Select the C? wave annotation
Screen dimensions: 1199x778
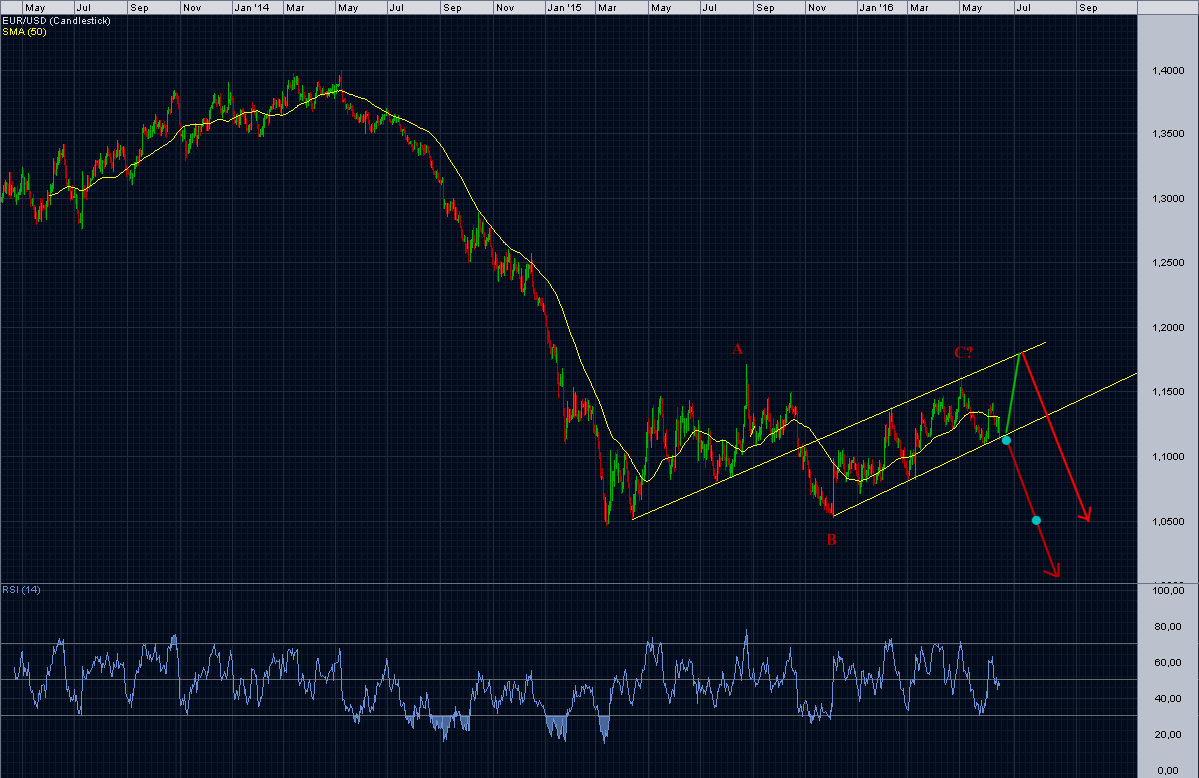pyautogui.click(x=963, y=353)
